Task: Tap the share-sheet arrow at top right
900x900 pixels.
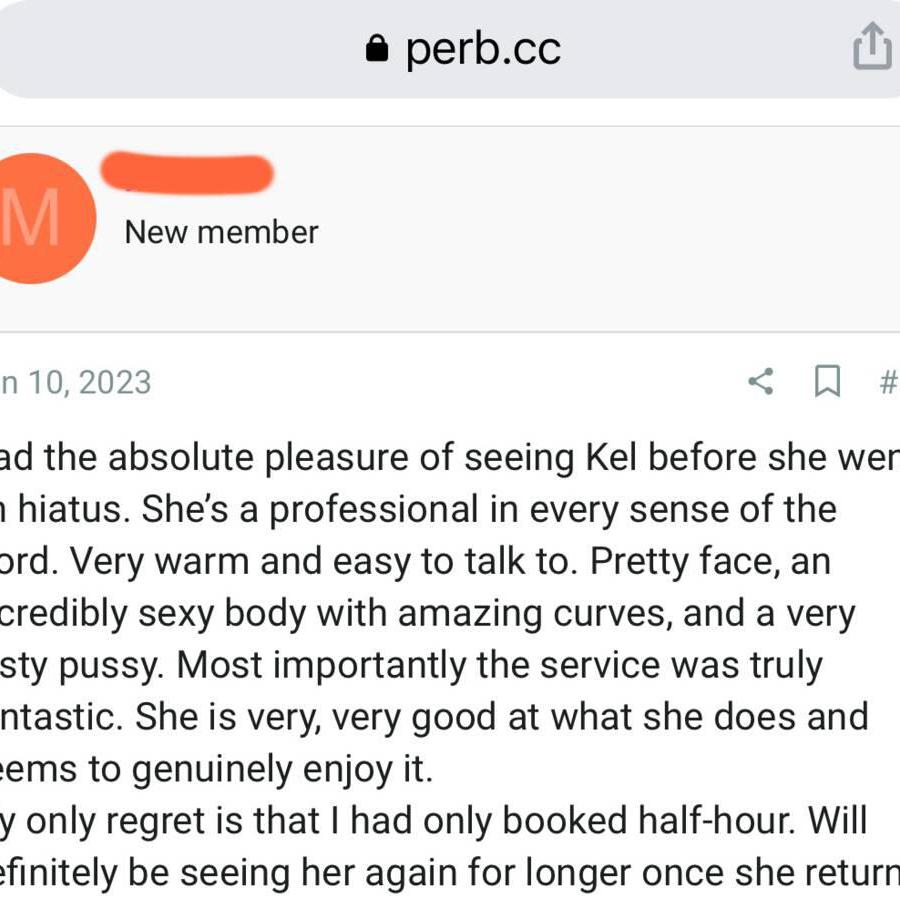Action: [x=869, y=45]
